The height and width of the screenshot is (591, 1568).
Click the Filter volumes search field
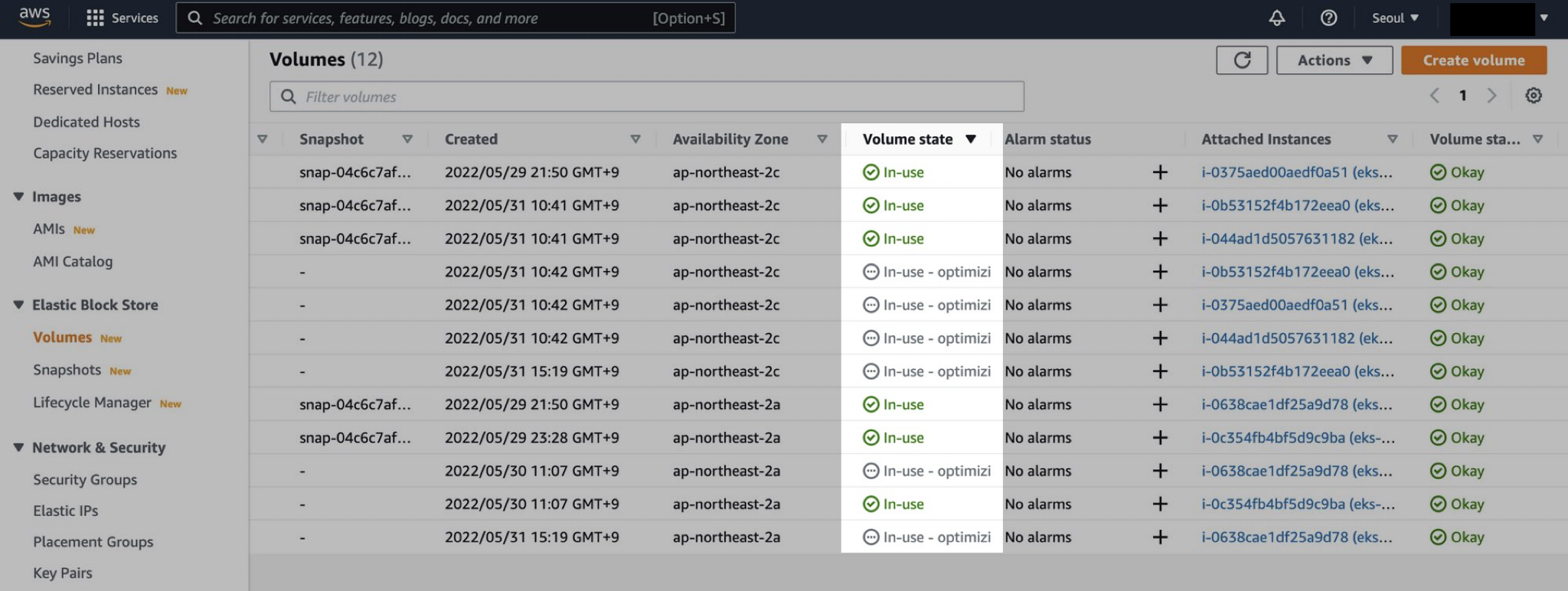pos(646,96)
